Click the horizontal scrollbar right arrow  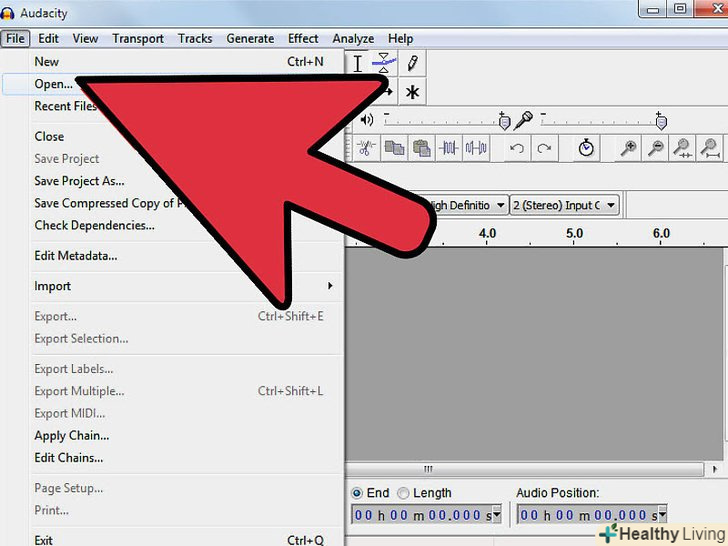(715, 469)
